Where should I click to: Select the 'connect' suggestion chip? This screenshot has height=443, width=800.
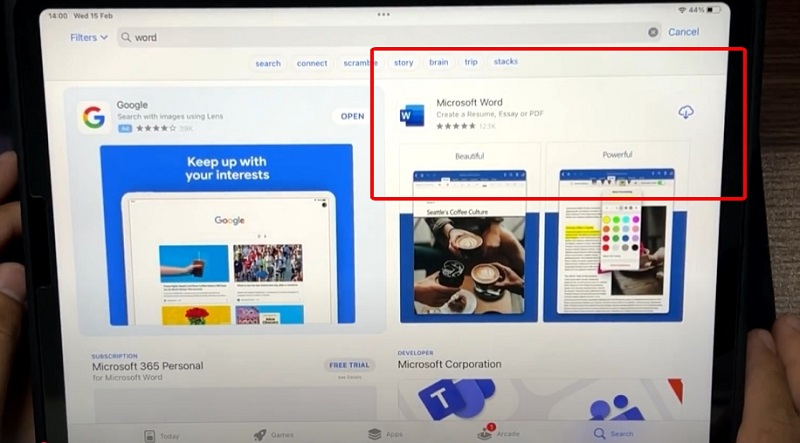tap(312, 63)
